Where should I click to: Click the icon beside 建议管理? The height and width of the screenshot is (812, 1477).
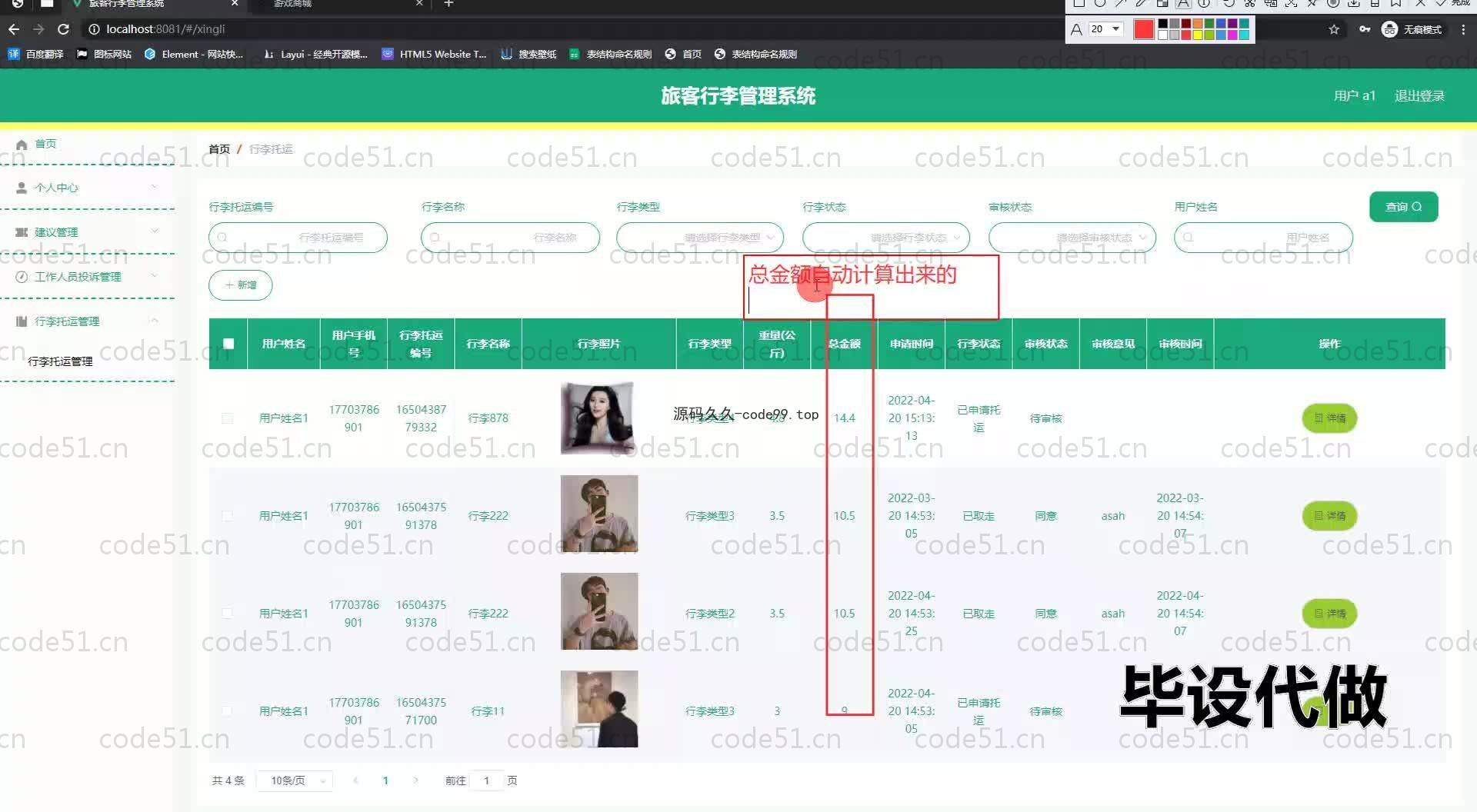22,232
